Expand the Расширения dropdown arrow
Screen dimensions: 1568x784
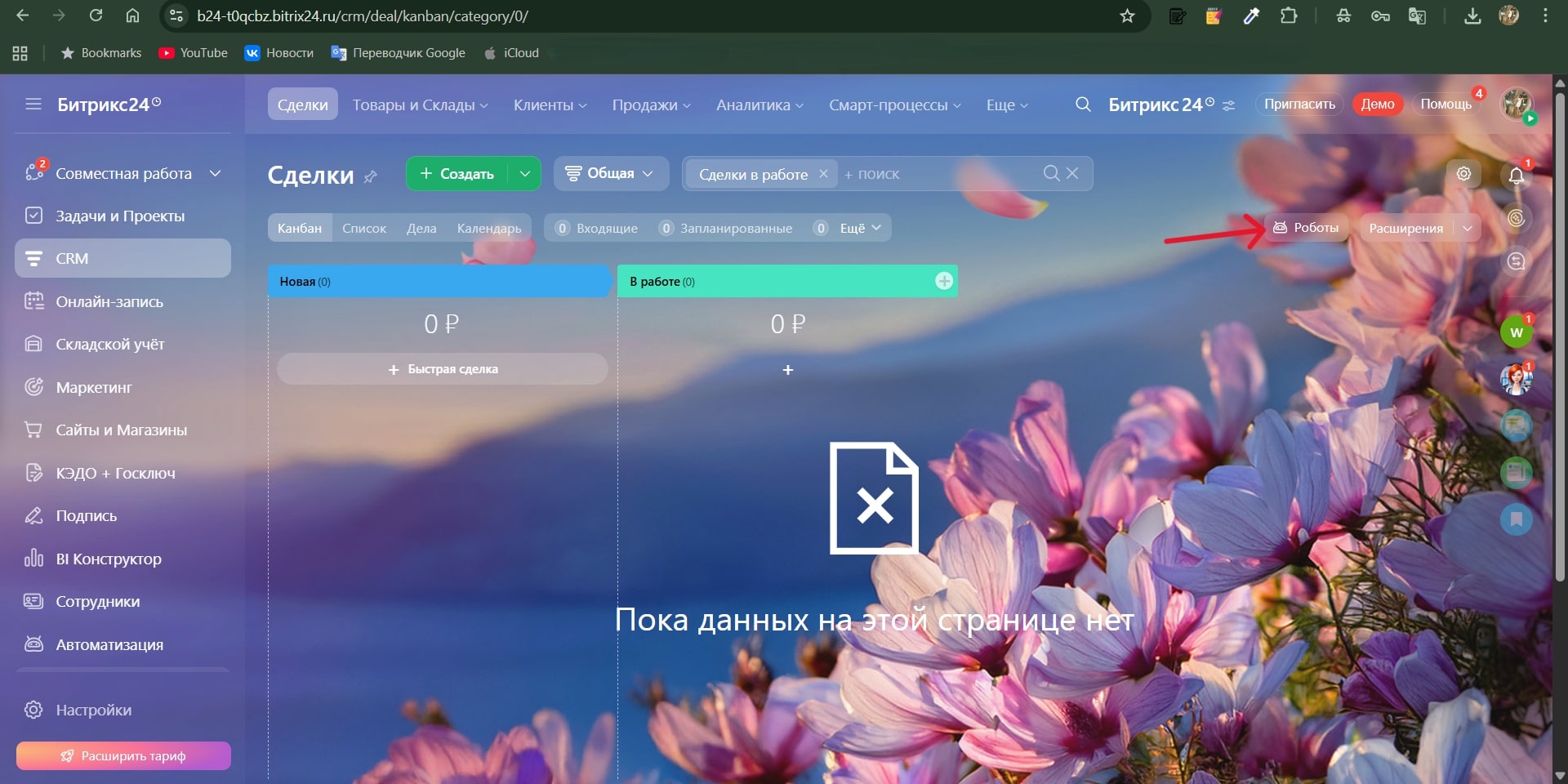pyautogui.click(x=1467, y=229)
